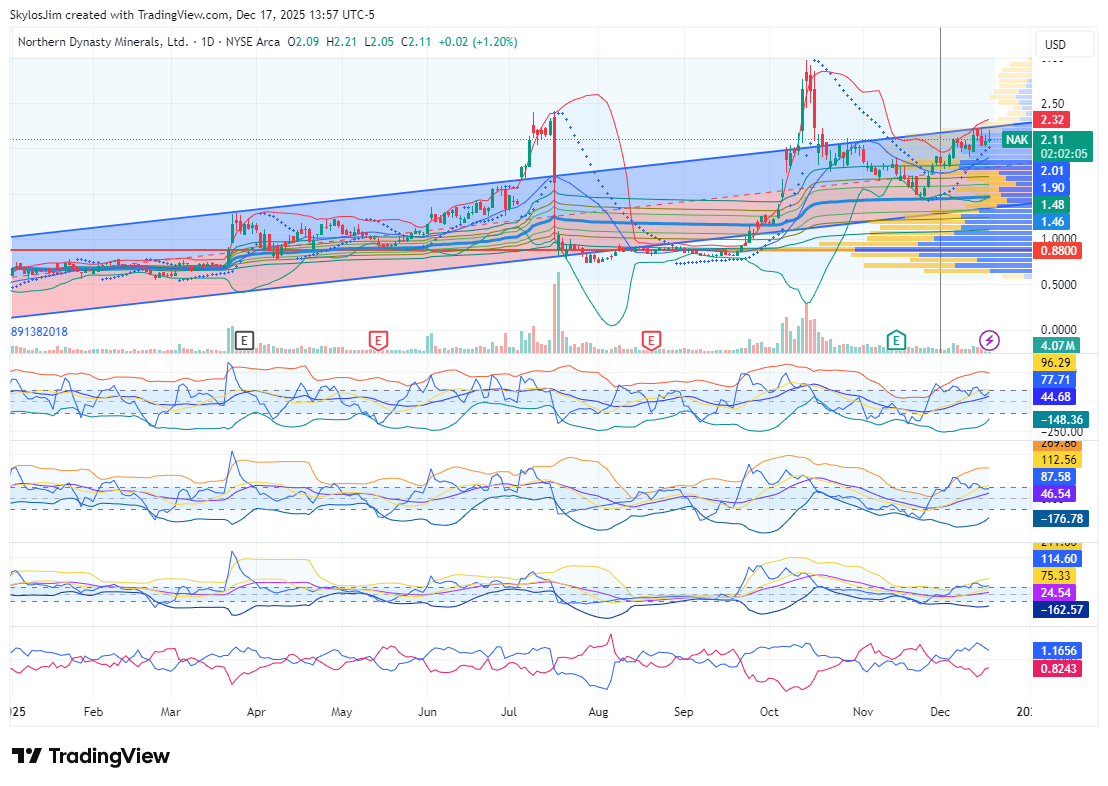Click the close value C2.11
Screen dimensions: 1108x786
[416, 42]
